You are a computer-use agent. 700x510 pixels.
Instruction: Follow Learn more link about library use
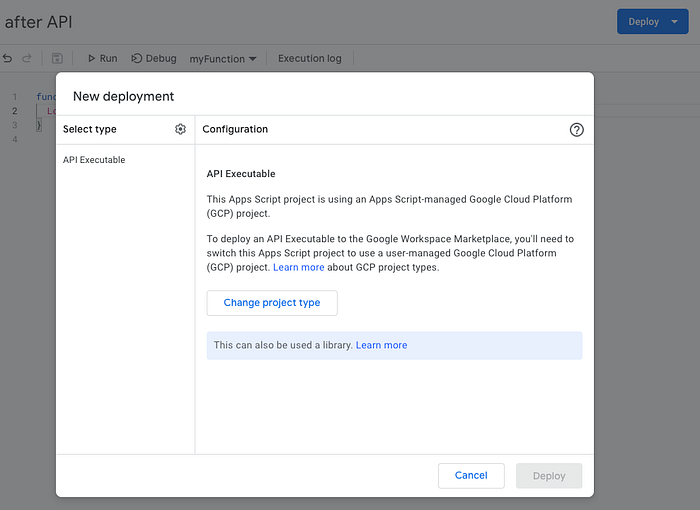point(381,345)
